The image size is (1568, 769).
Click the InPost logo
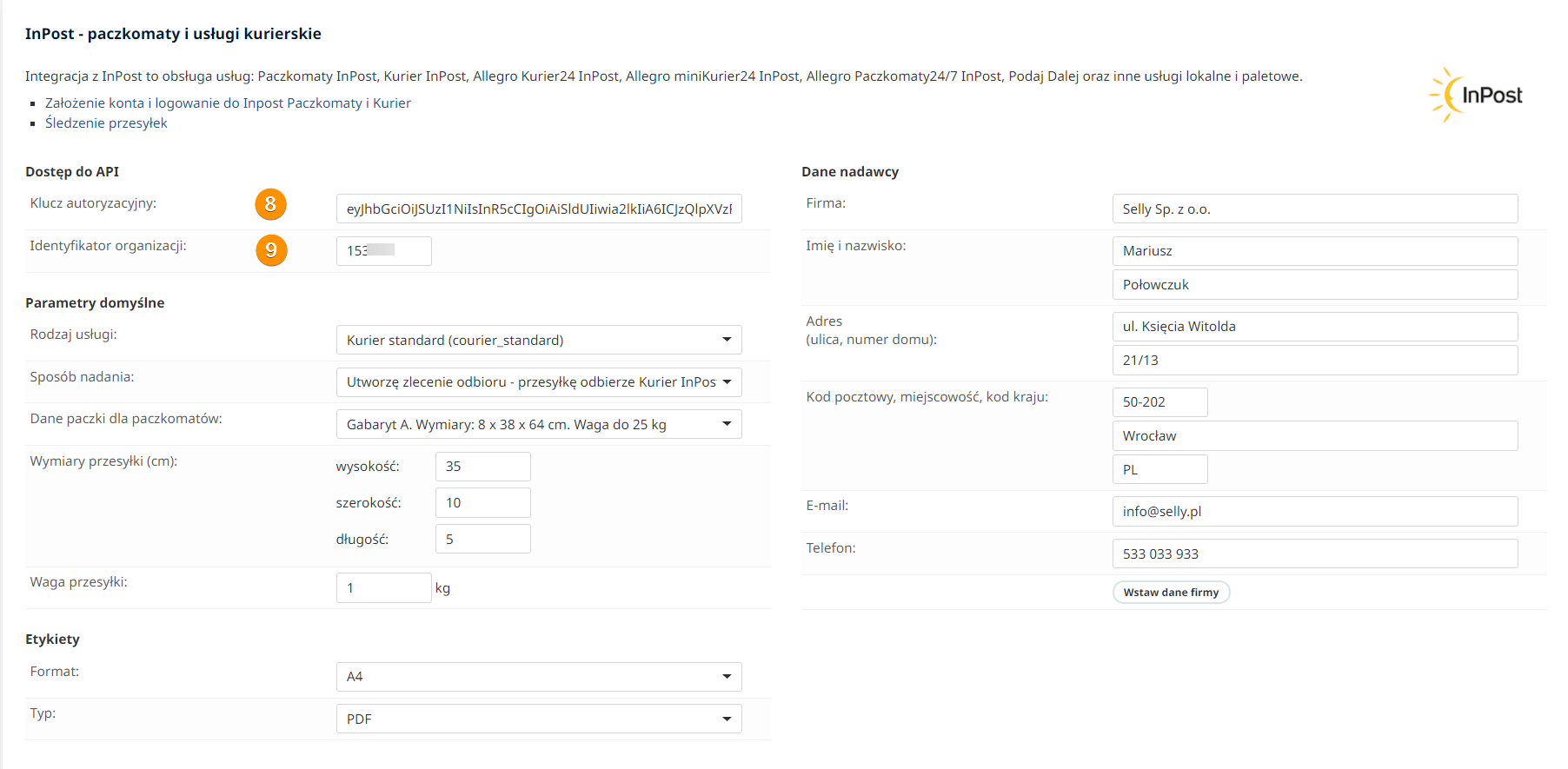(x=1476, y=95)
